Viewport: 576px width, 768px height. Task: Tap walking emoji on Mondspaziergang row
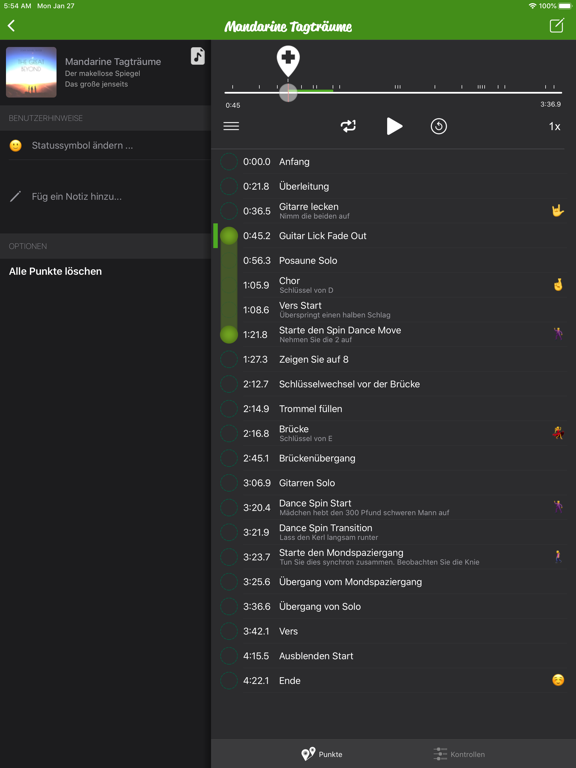[558, 556]
